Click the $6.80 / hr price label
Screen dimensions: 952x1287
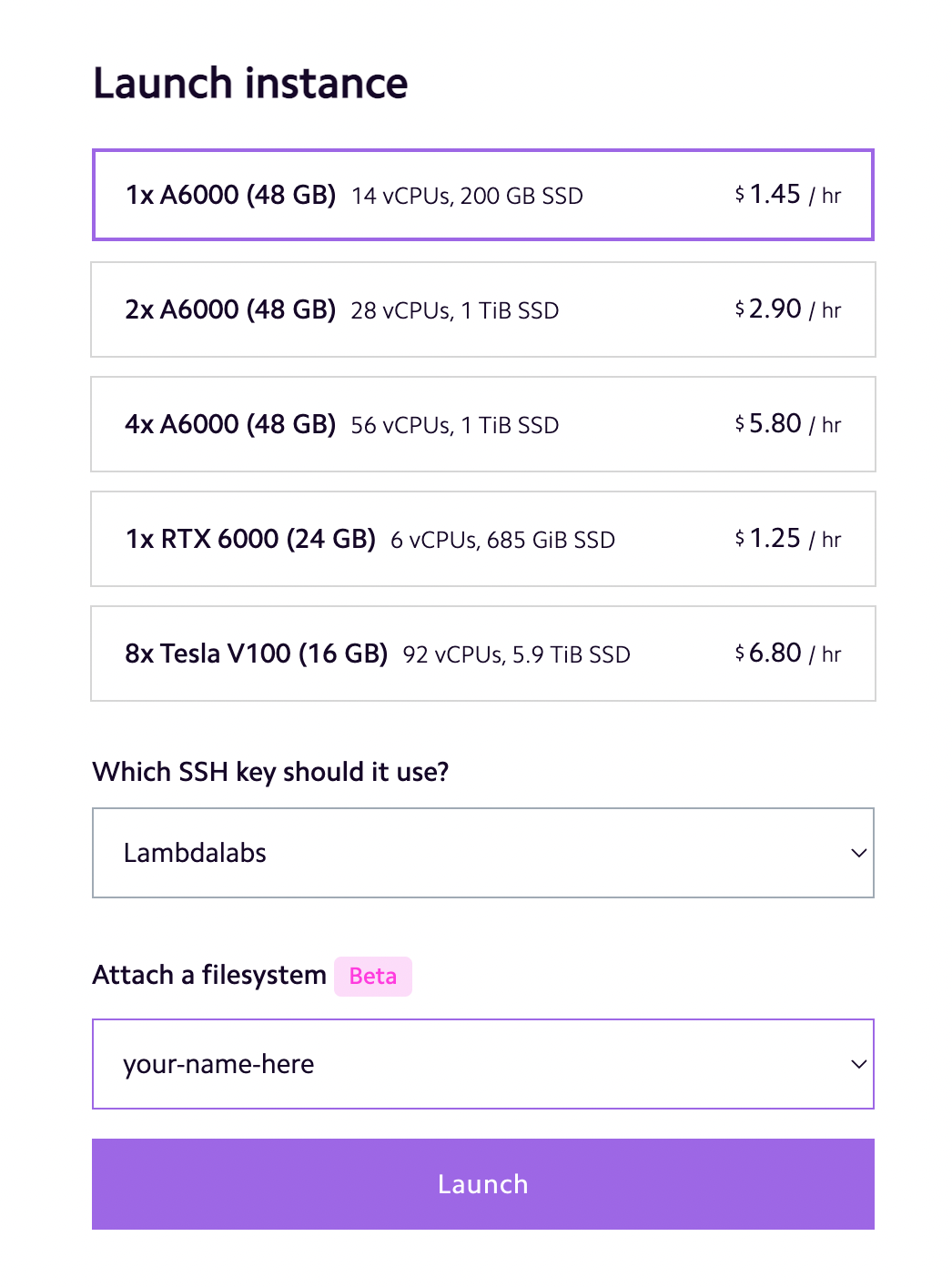[x=788, y=654]
